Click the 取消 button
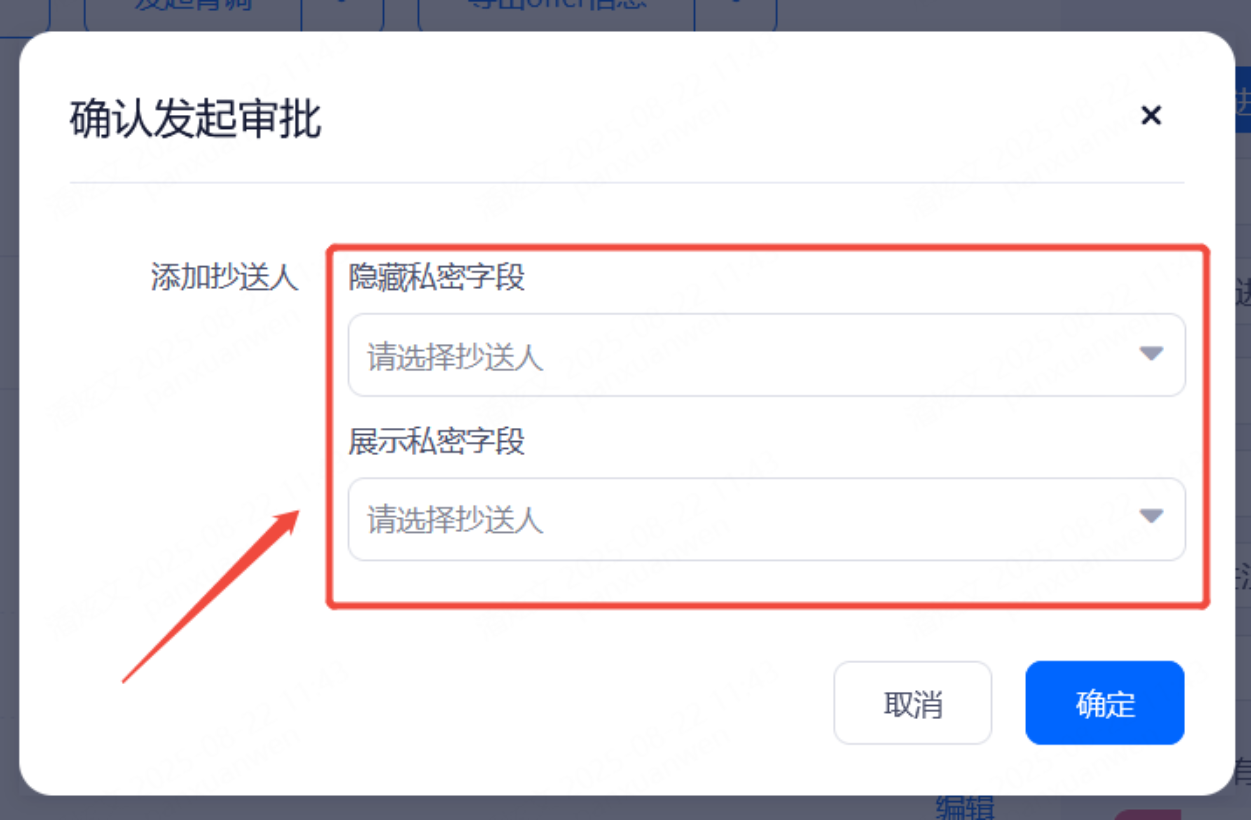Image resolution: width=1252 pixels, height=820 pixels. (x=913, y=703)
